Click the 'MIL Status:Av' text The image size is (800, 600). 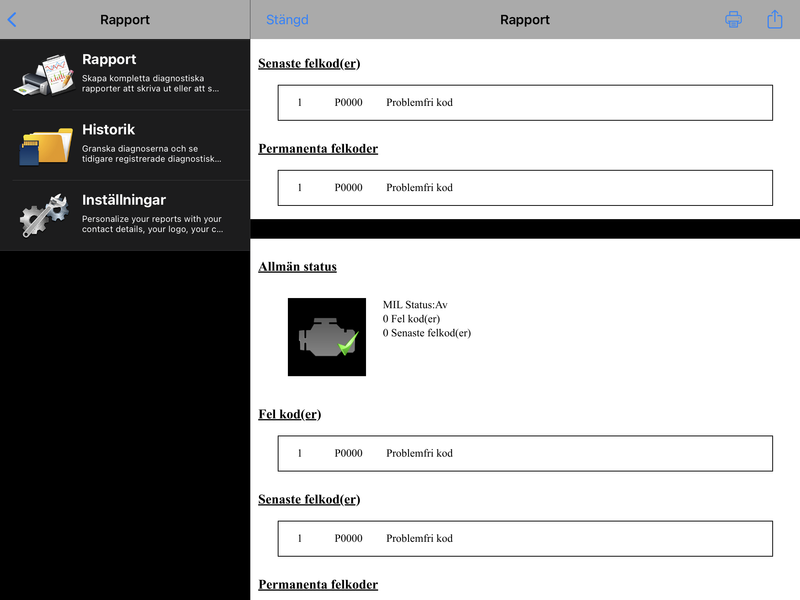[415, 305]
